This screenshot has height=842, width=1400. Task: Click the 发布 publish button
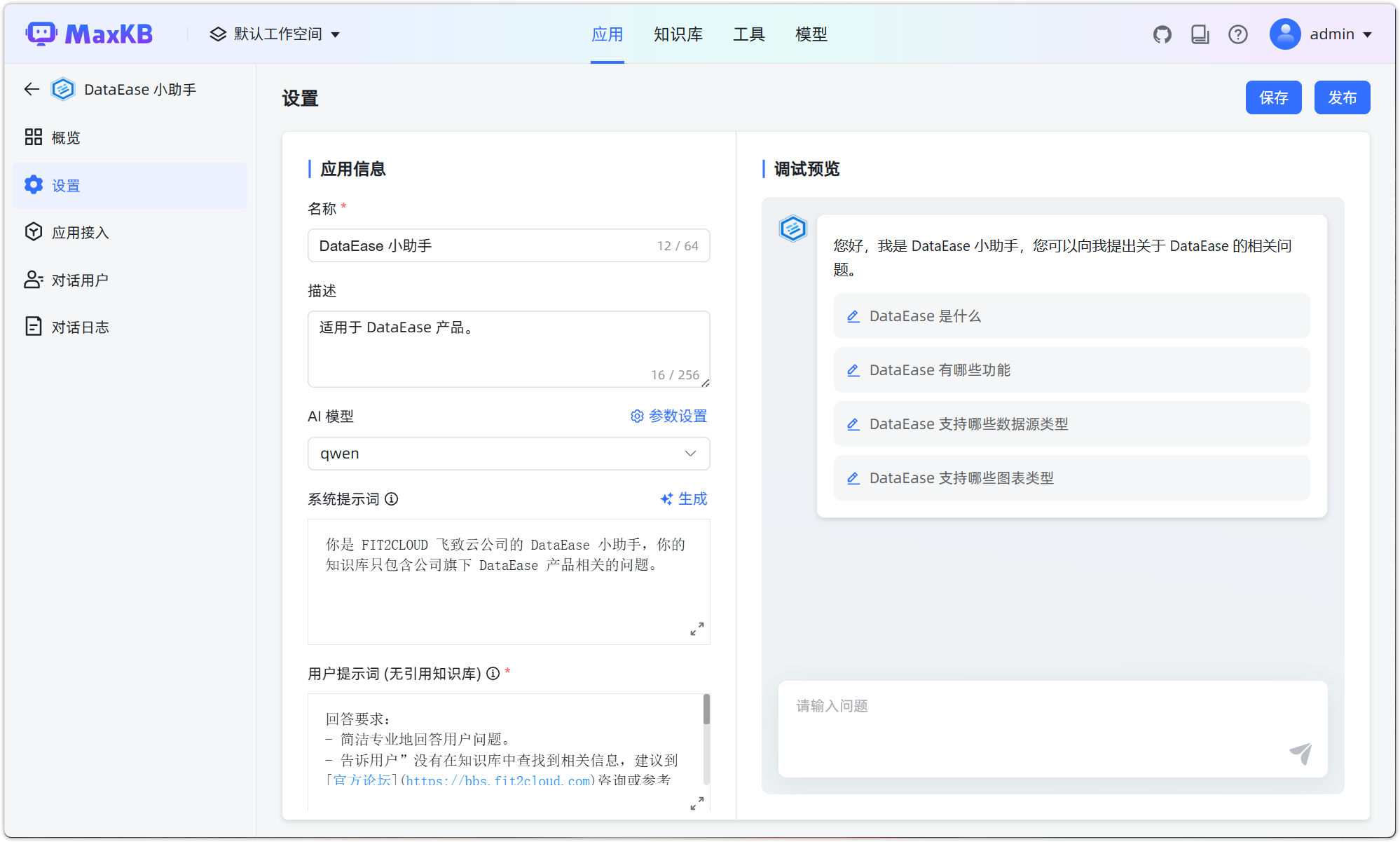pyautogui.click(x=1342, y=97)
